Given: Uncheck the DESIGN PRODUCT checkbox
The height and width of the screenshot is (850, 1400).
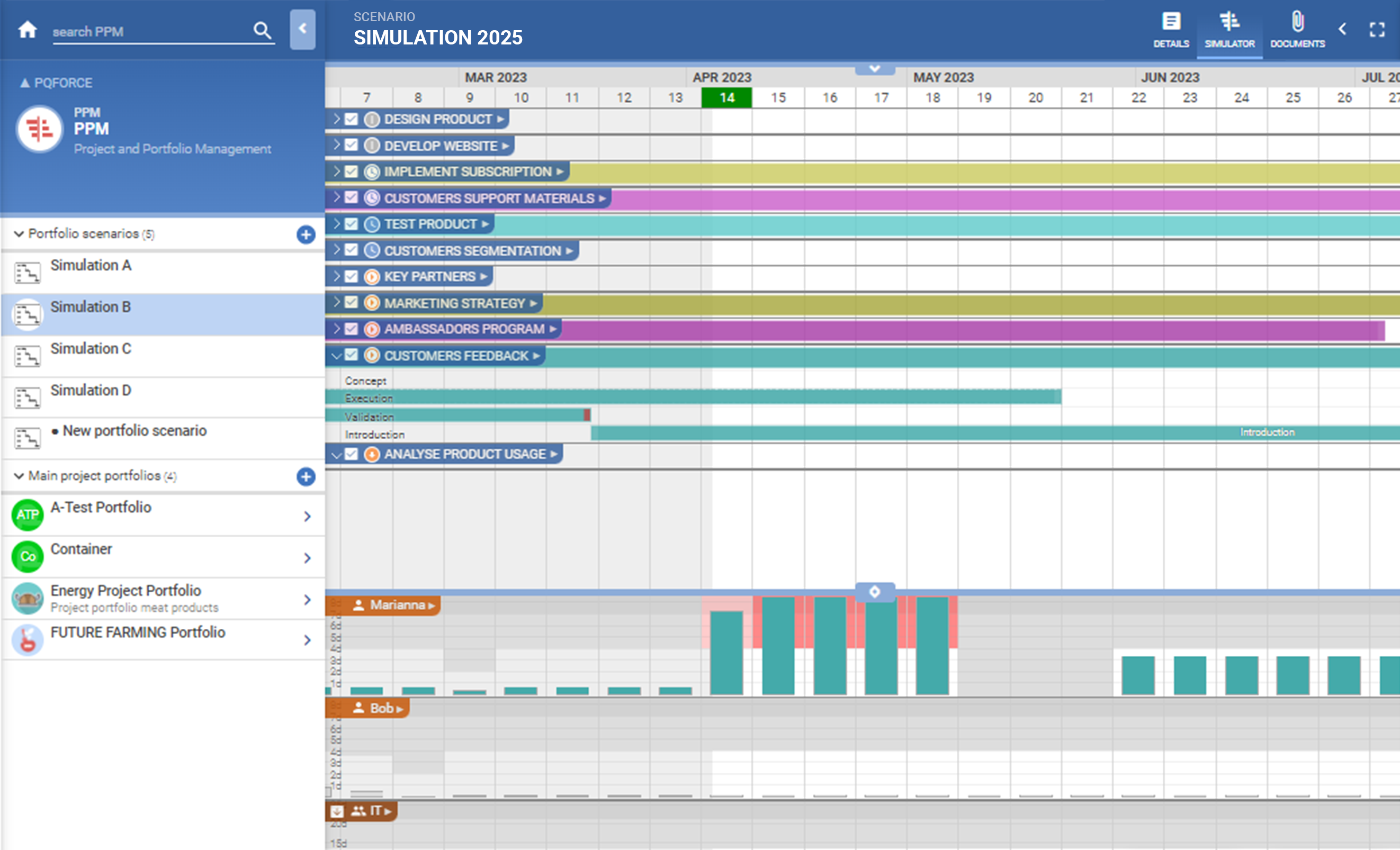Looking at the screenshot, I should 351,119.
